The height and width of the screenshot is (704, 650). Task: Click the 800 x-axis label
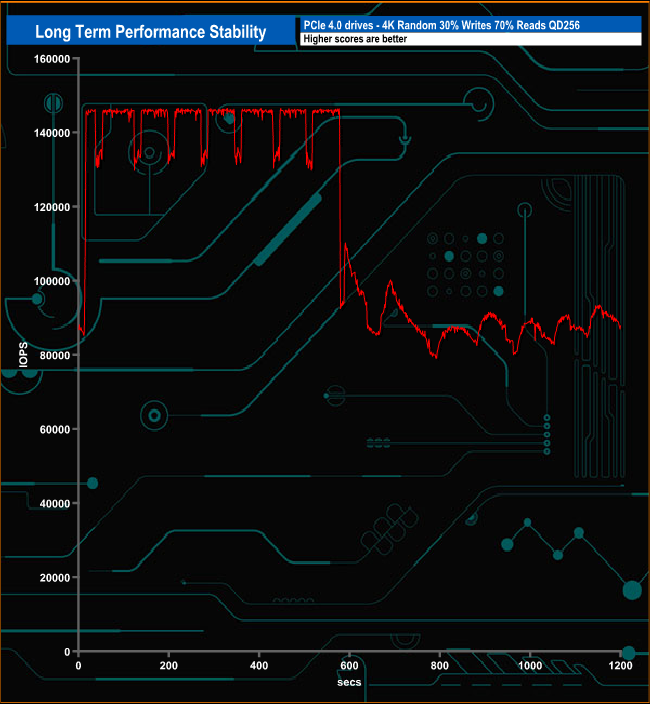coord(439,666)
